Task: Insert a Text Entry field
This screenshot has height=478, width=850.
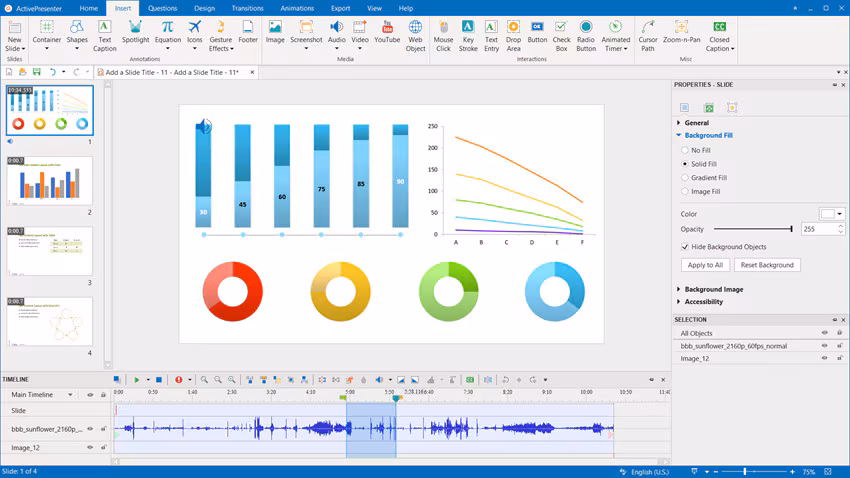Action: coord(491,35)
